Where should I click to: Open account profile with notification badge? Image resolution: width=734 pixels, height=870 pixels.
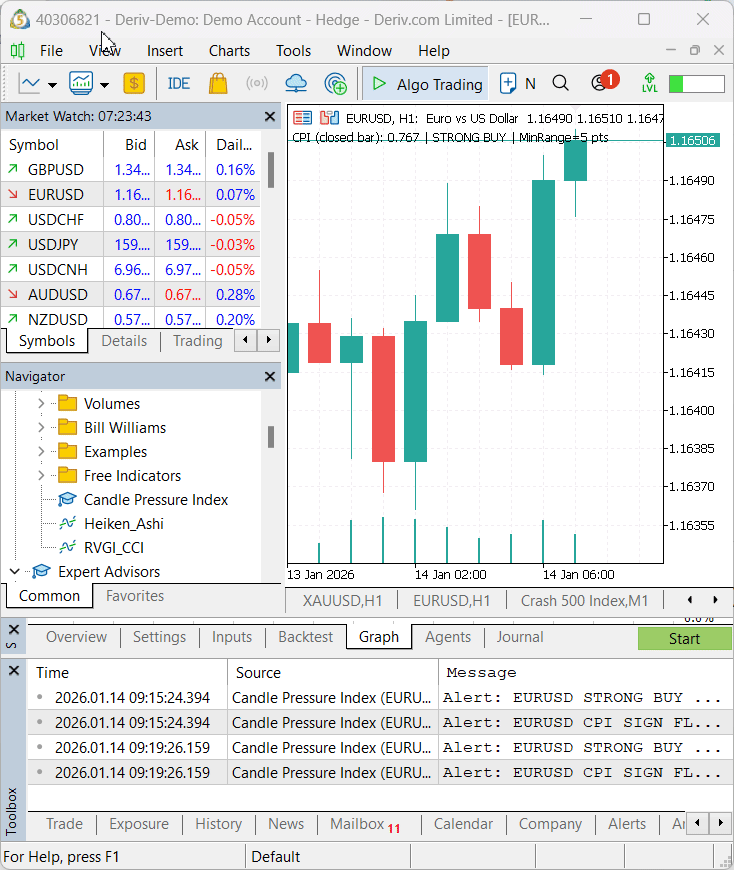coord(604,82)
